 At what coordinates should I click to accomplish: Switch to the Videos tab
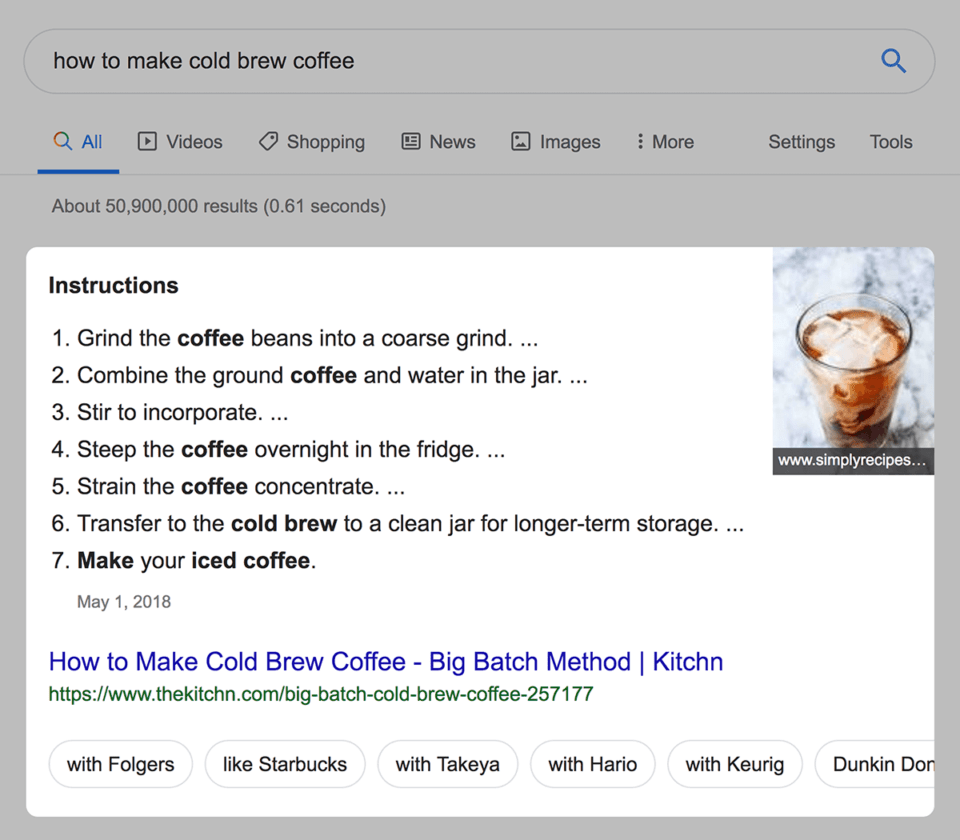(180, 141)
